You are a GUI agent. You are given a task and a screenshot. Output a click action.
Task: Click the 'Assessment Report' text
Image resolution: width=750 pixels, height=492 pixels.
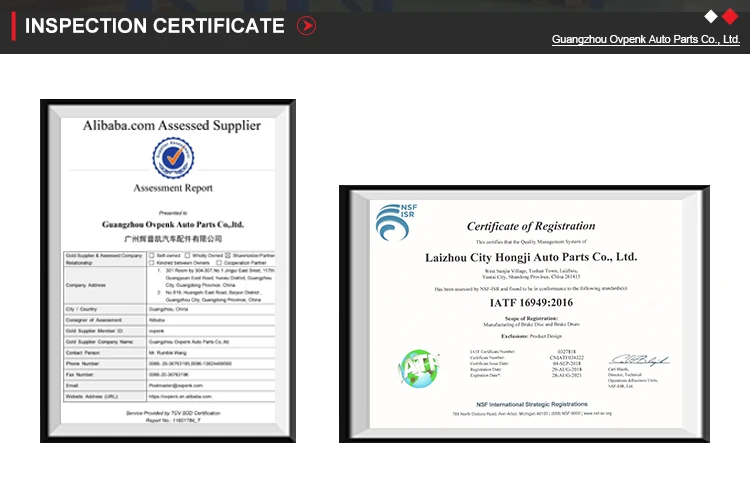[x=173, y=188]
